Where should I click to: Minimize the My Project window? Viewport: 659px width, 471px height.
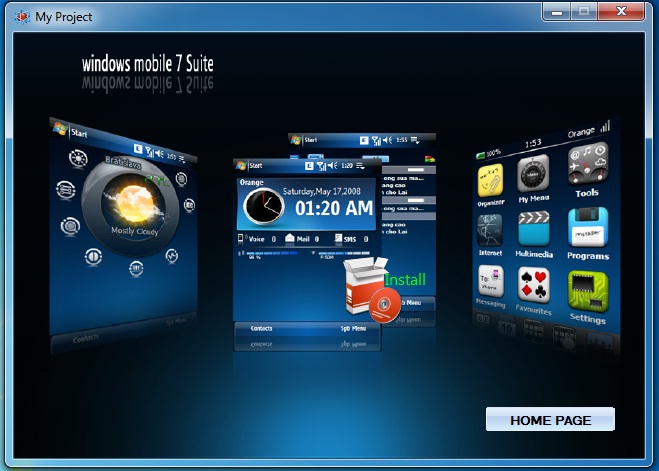[556, 12]
